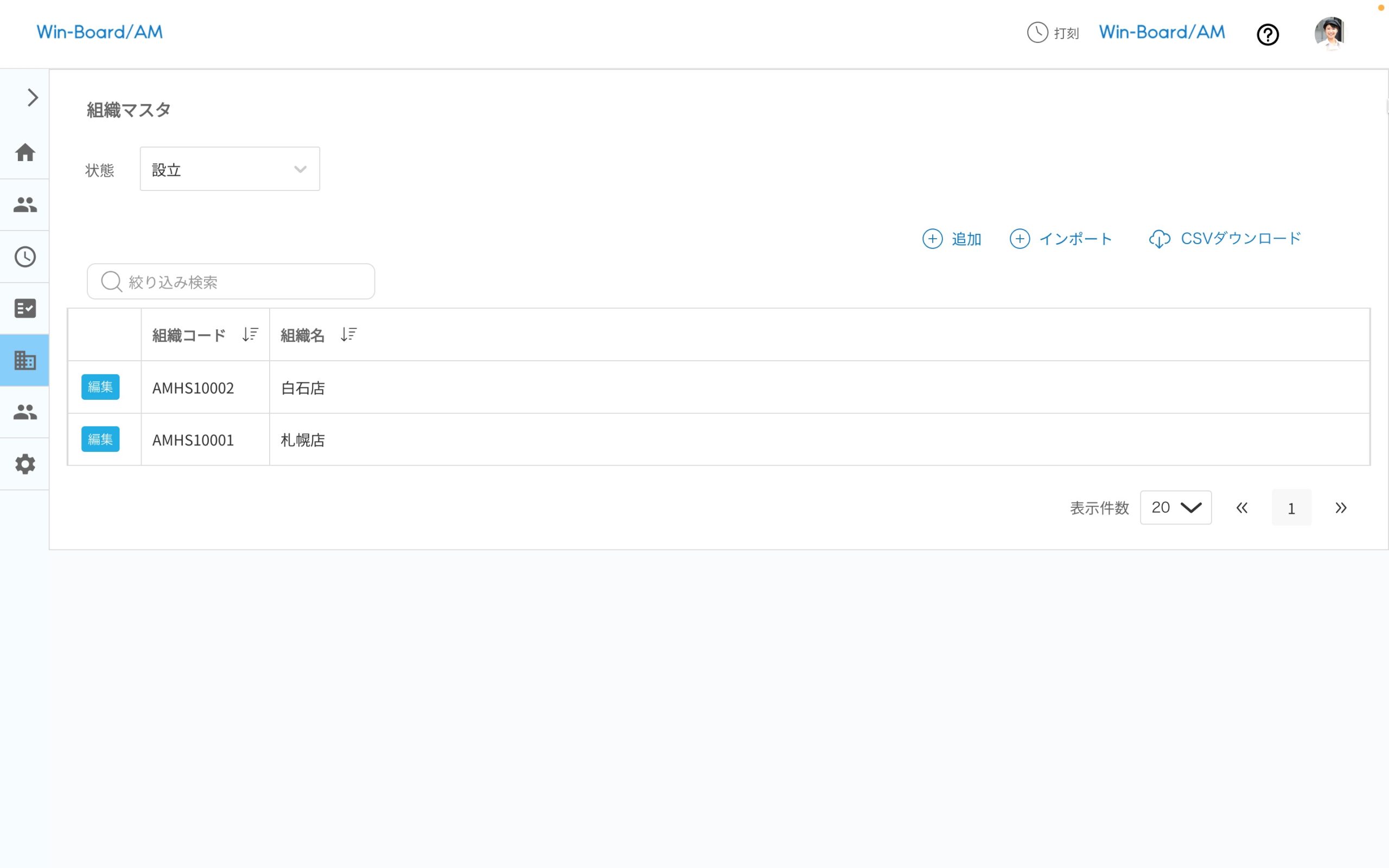
Task: Expand the second people group sidebar menu
Action: pos(24,412)
